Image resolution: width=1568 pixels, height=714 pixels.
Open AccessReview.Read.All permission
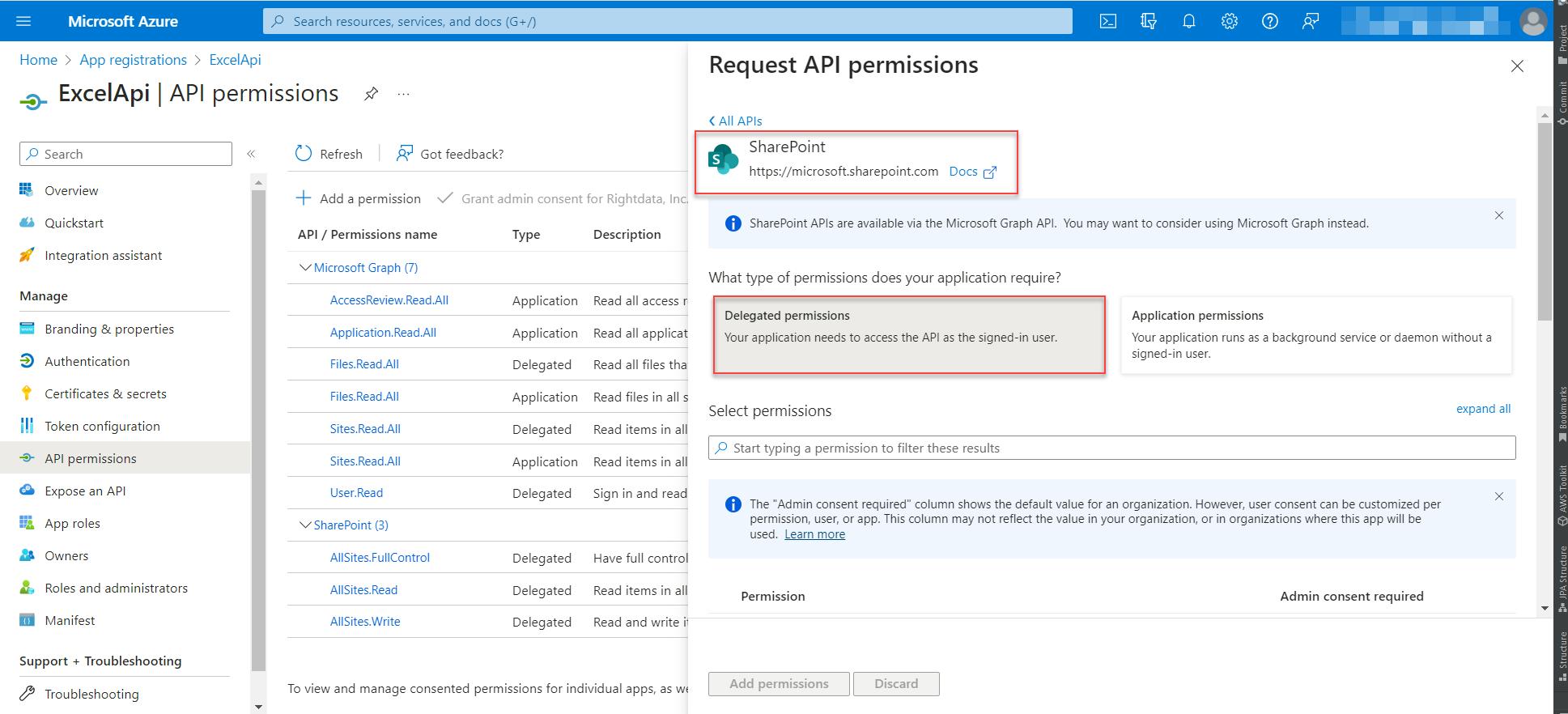(x=389, y=300)
